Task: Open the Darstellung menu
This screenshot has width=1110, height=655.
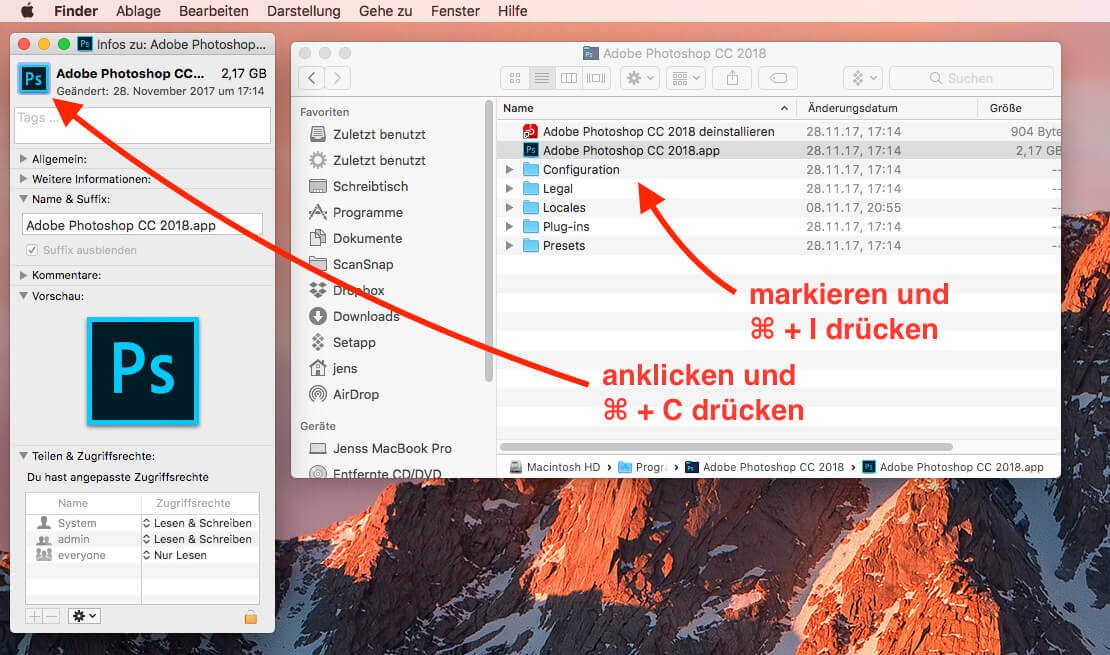Action: 304,11
